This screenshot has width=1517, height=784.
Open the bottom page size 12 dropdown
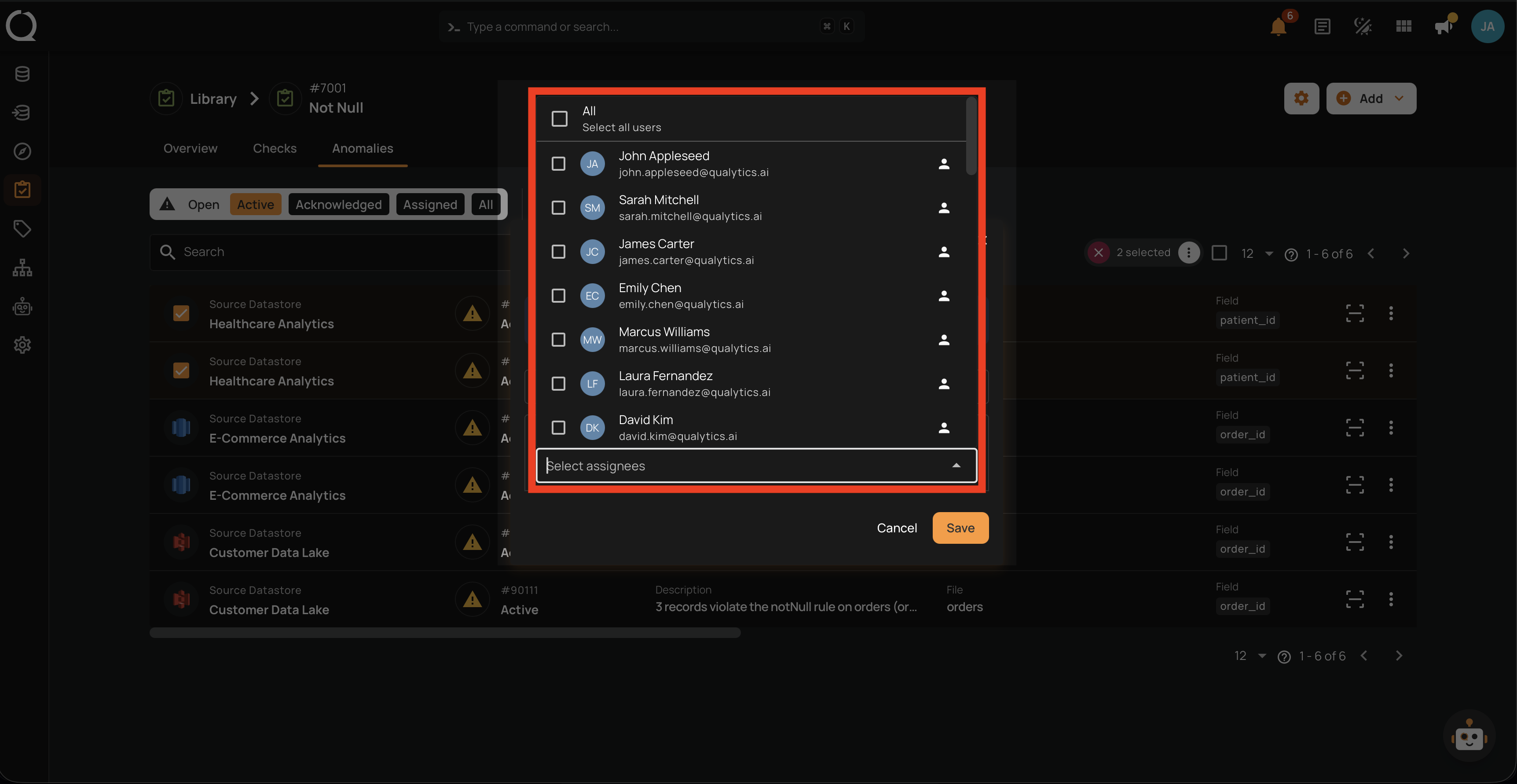tap(1250, 656)
